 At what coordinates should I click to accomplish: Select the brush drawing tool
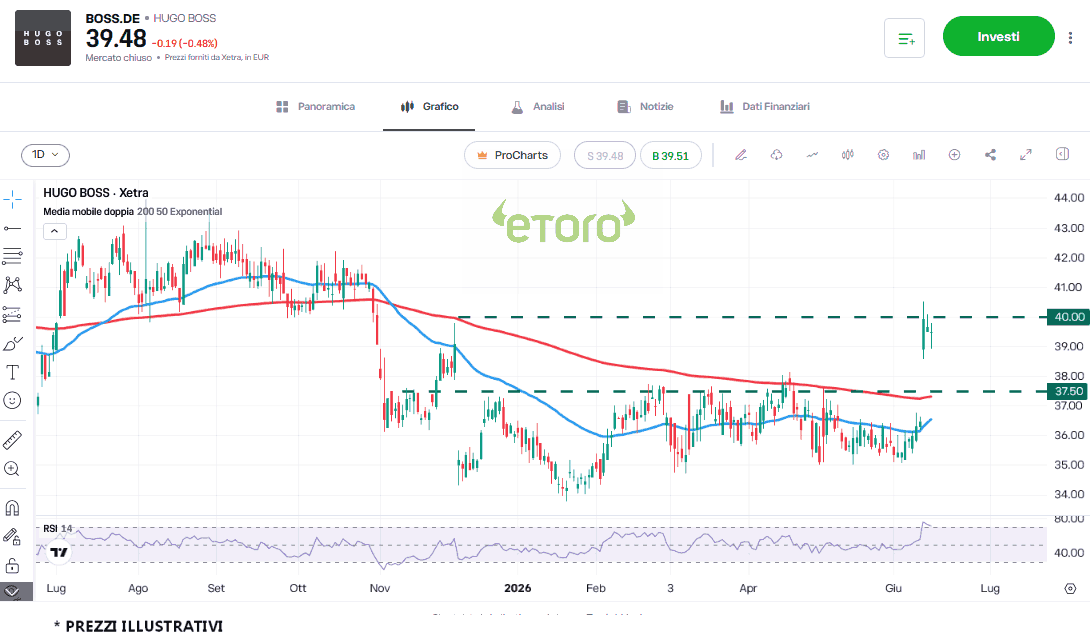(x=13, y=343)
